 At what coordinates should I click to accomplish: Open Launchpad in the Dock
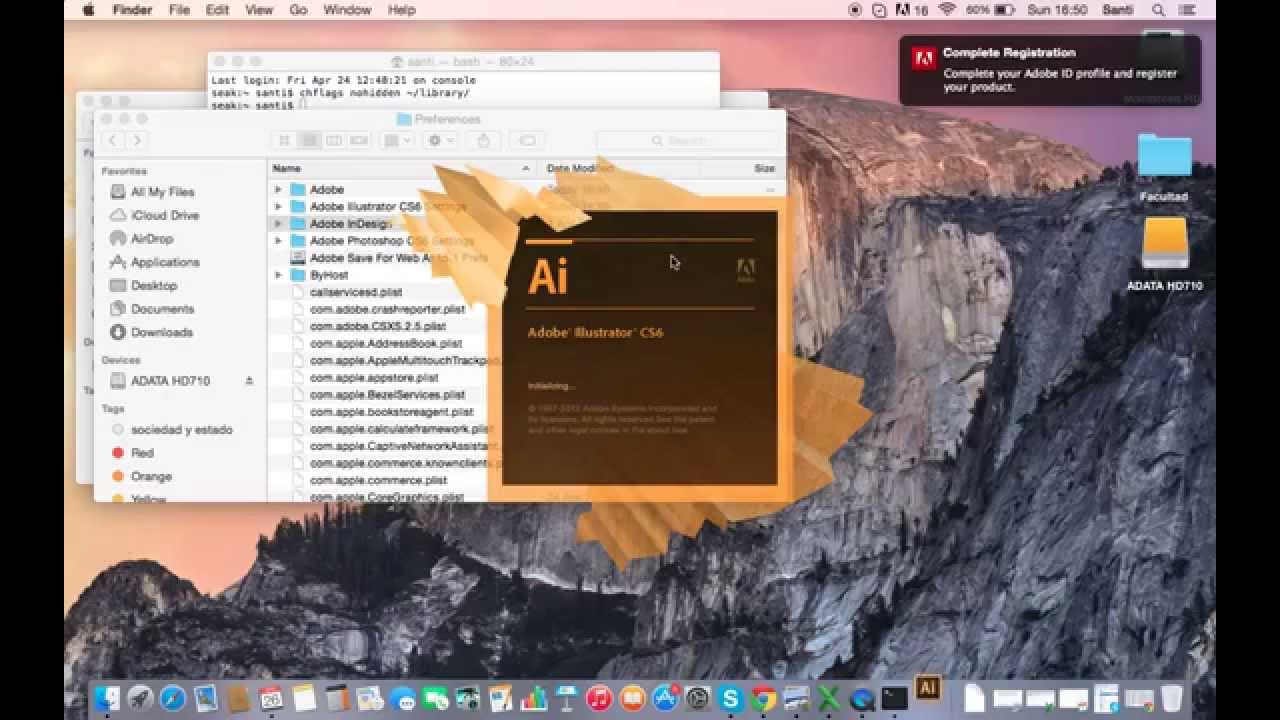tap(140, 698)
